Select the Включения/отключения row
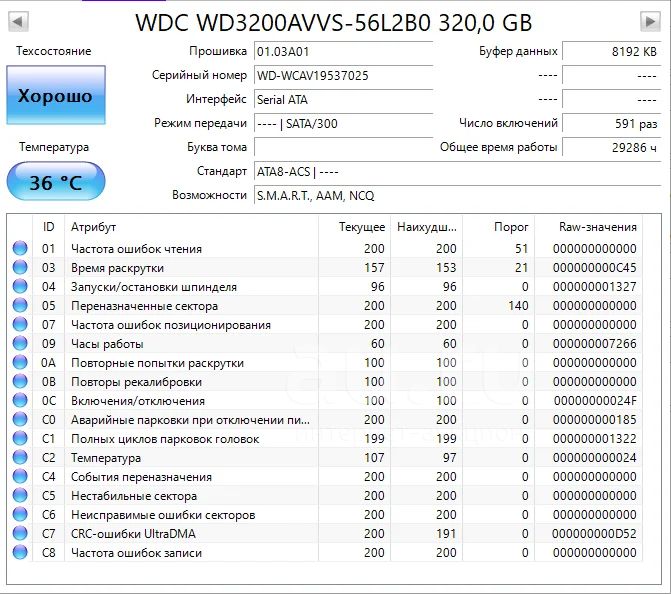The image size is (671, 594). [325, 400]
